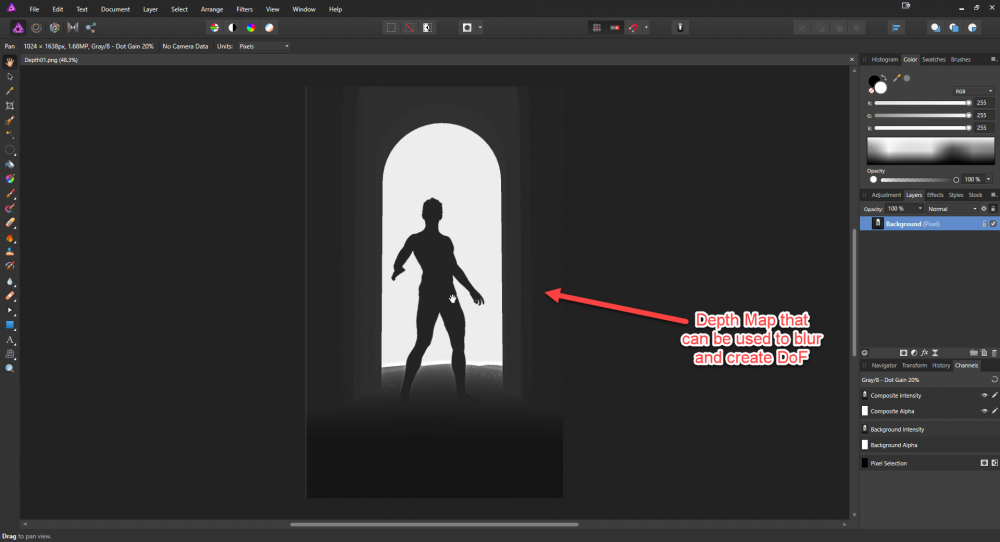The height and width of the screenshot is (542, 1000).
Task: Toggle visibility checkbox of Background layer
Action: (x=993, y=224)
